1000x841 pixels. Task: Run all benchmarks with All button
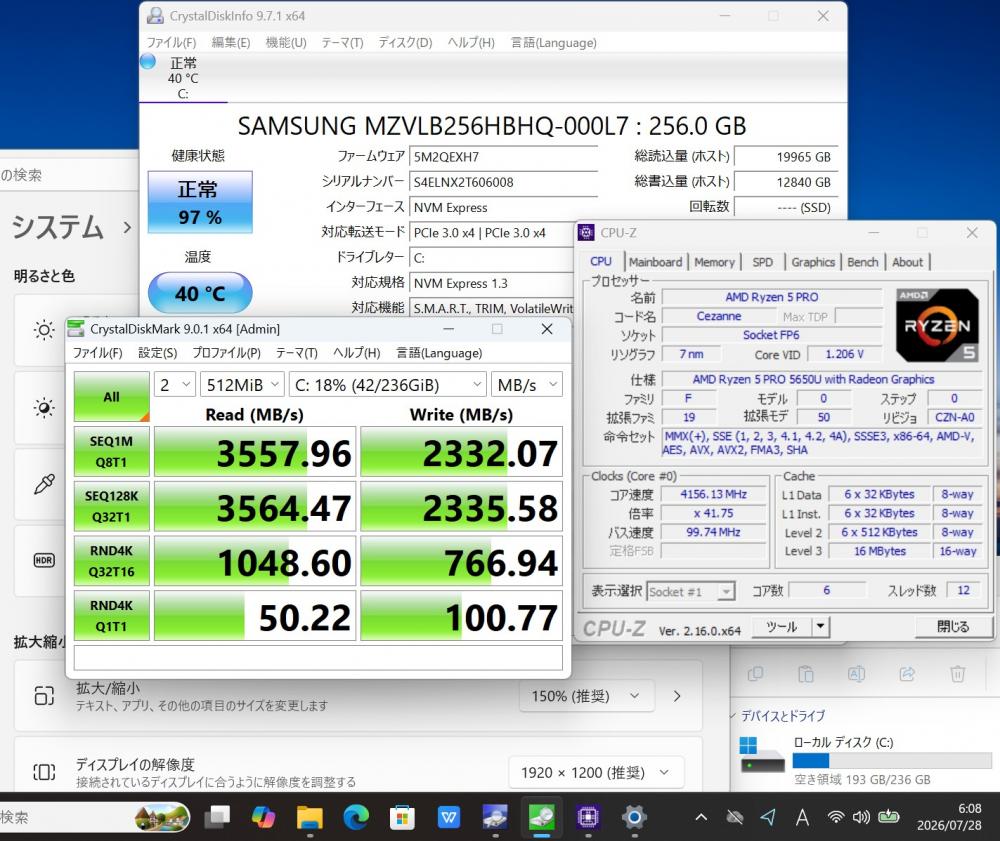coord(112,397)
